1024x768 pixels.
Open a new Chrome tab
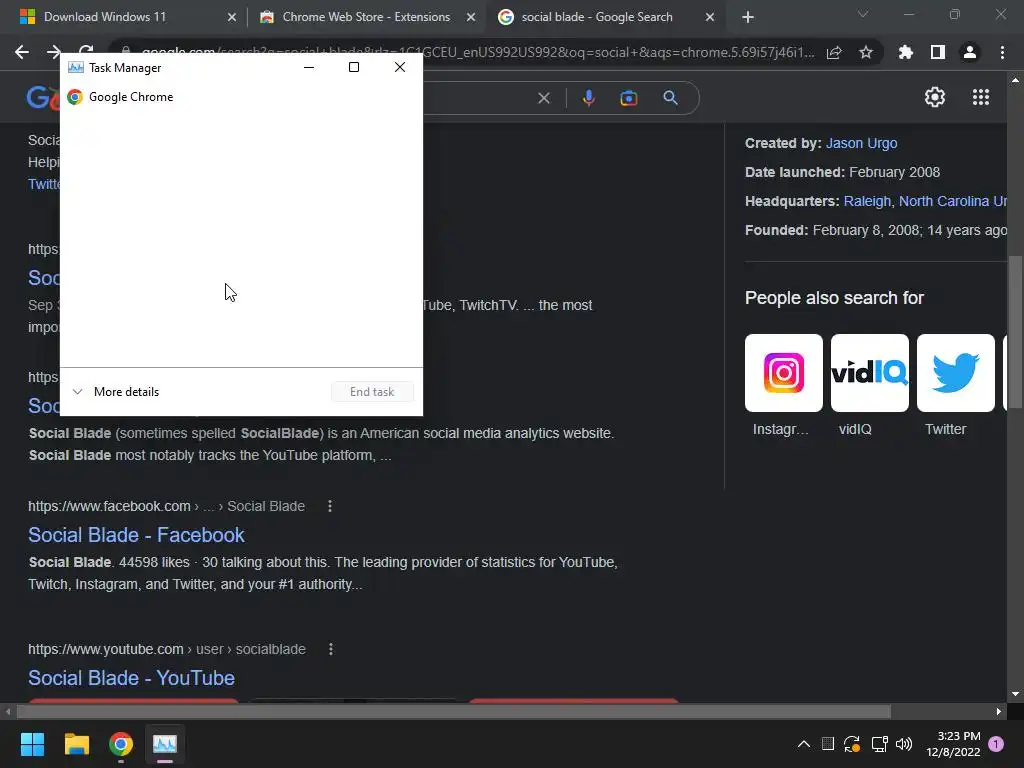(x=748, y=18)
